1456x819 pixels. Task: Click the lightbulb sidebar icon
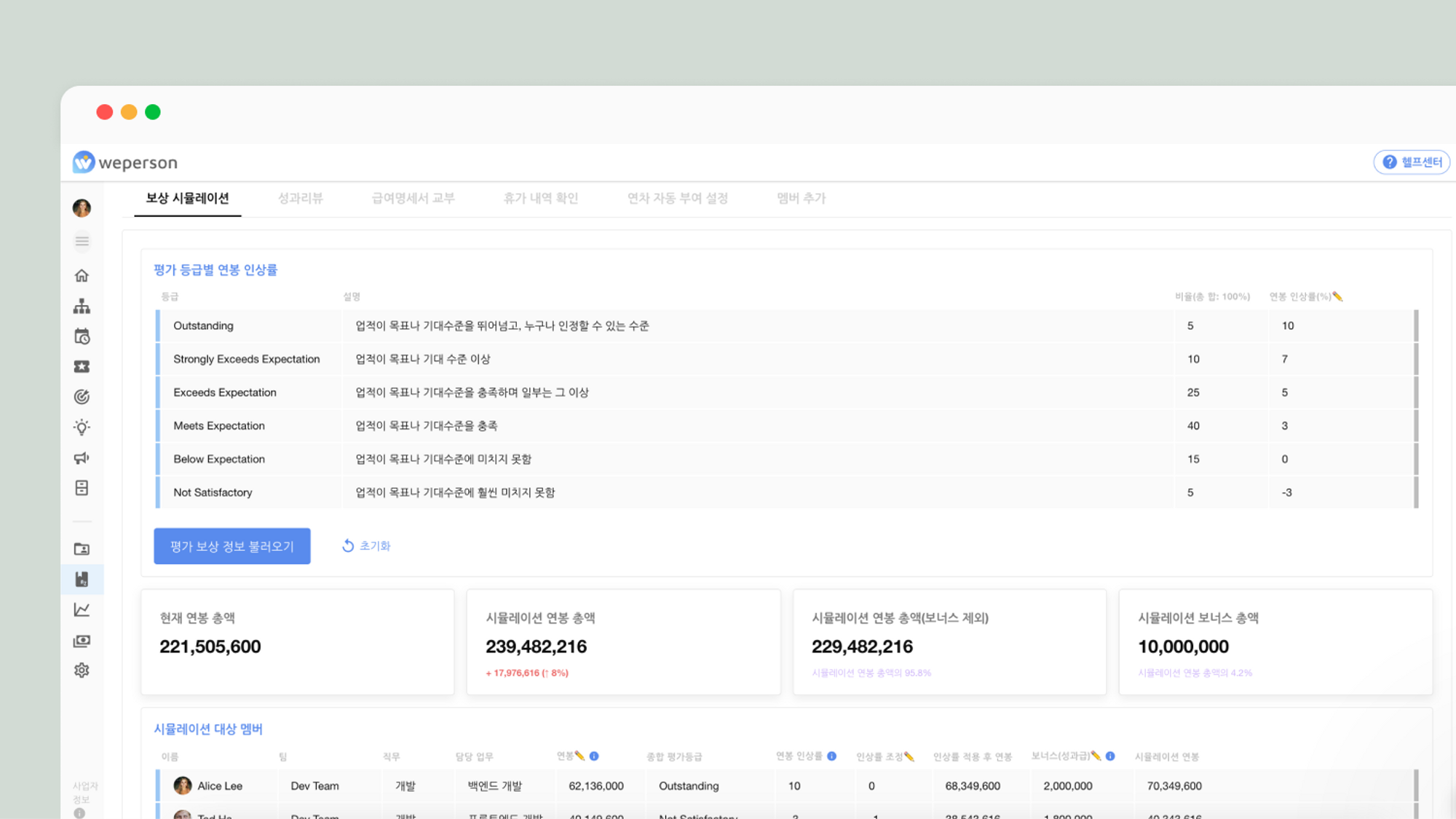coord(82,427)
